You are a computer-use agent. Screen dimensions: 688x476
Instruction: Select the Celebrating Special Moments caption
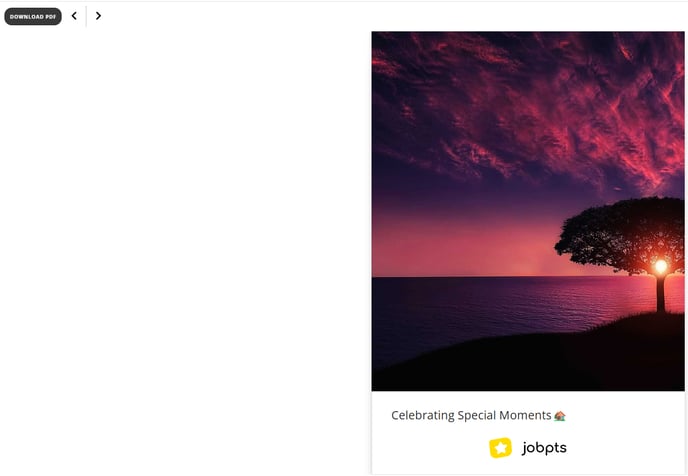[x=478, y=415]
